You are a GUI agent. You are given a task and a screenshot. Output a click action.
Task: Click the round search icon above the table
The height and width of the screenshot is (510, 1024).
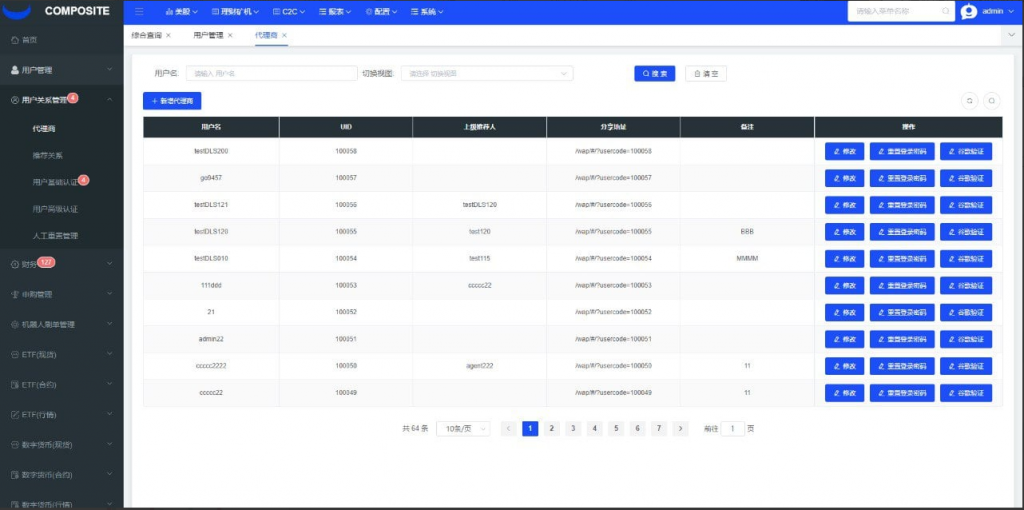(991, 100)
